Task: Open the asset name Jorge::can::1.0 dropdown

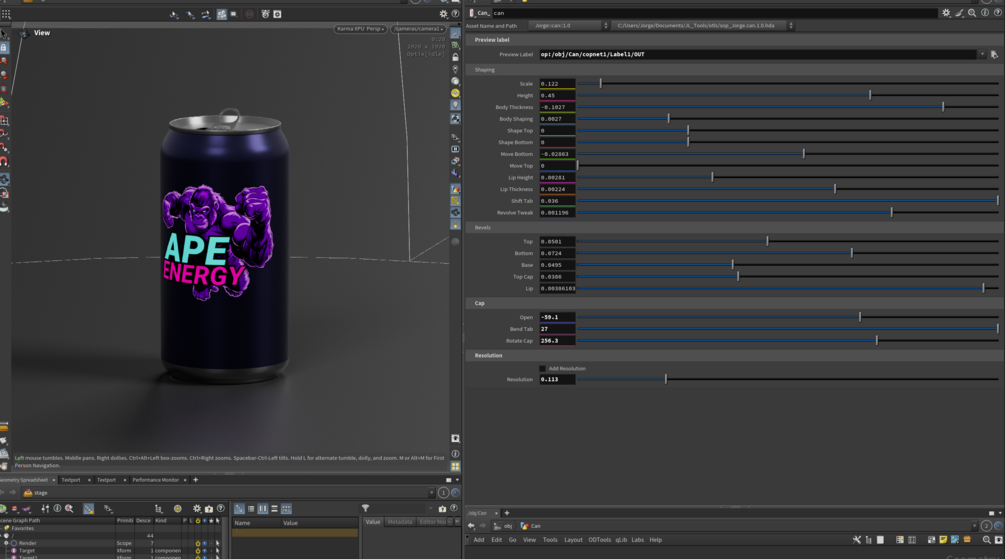Action: (x=569, y=26)
